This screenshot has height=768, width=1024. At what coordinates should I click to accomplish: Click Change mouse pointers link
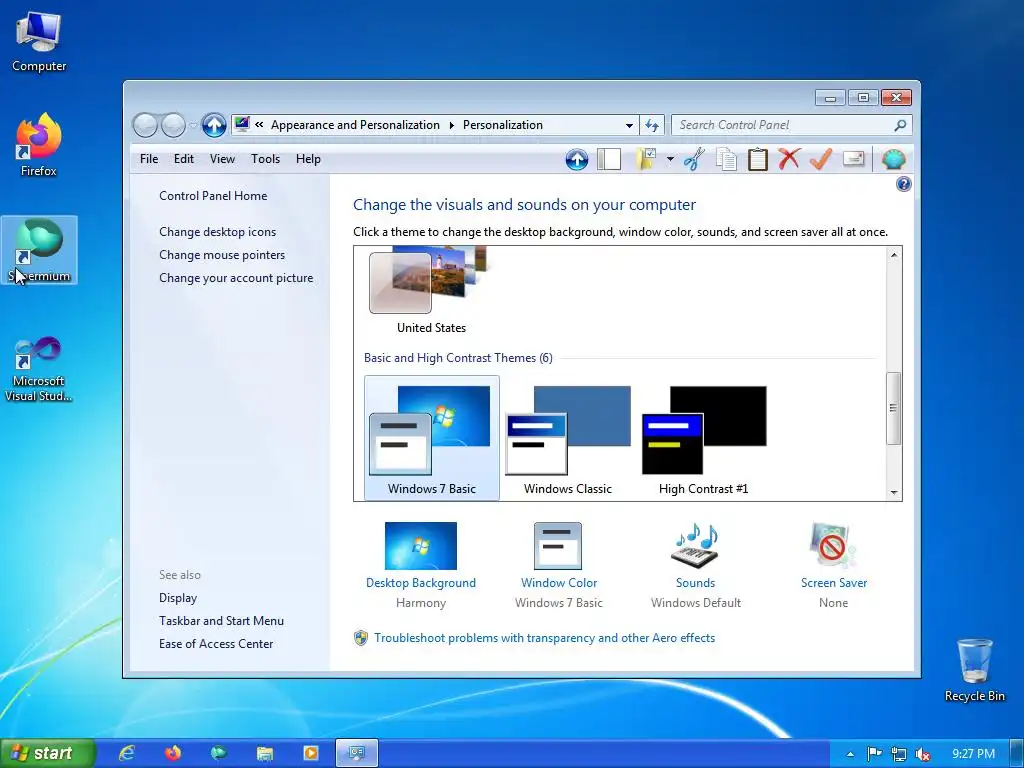point(222,255)
